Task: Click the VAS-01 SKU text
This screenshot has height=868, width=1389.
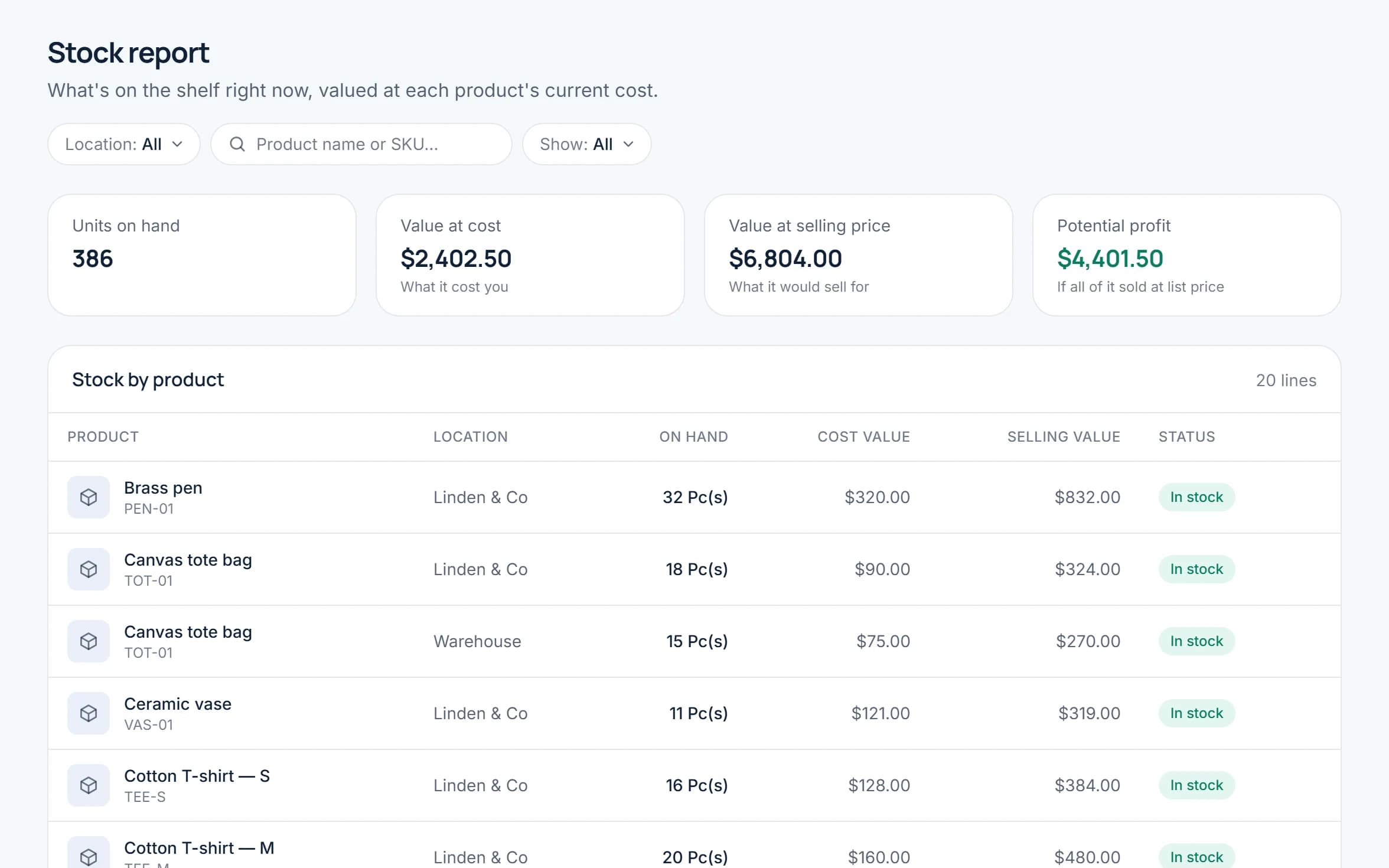Action: tap(149, 725)
